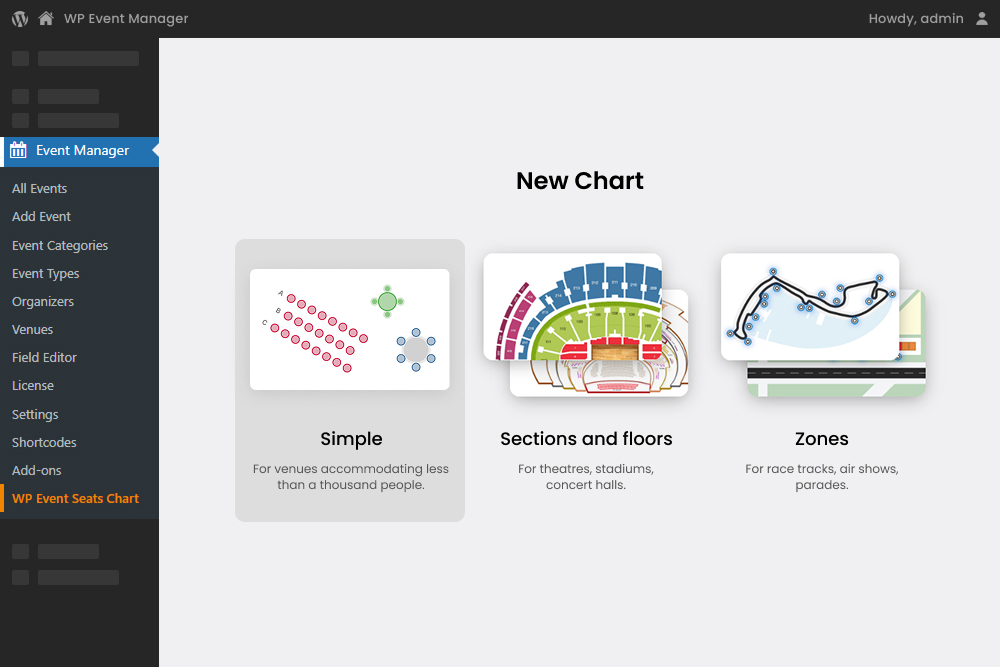View the Shortcodes section
The width and height of the screenshot is (1000, 667).
pyautogui.click(x=43, y=442)
